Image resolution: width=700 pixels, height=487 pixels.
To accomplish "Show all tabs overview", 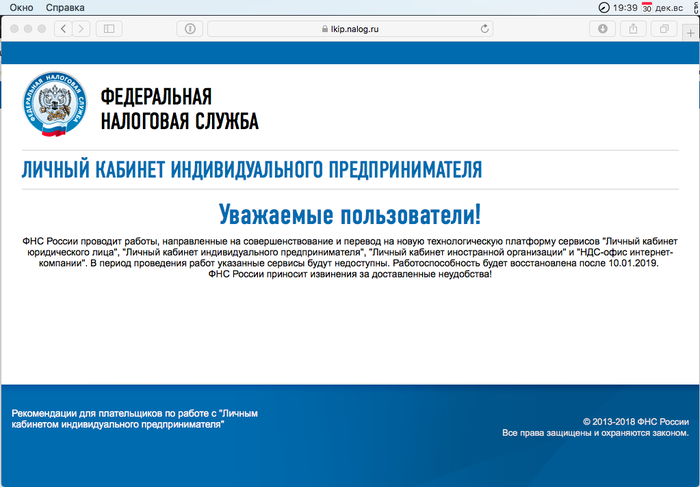I will 664,29.
